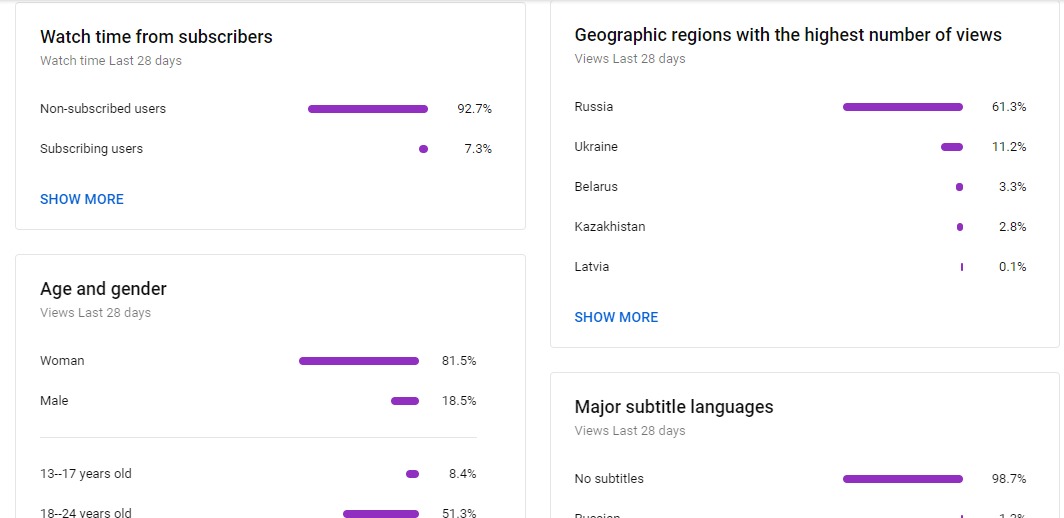Image resolution: width=1064 pixels, height=518 pixels.
Task: Click the Ukraine views bar
Action: click(x=952, y=147)
